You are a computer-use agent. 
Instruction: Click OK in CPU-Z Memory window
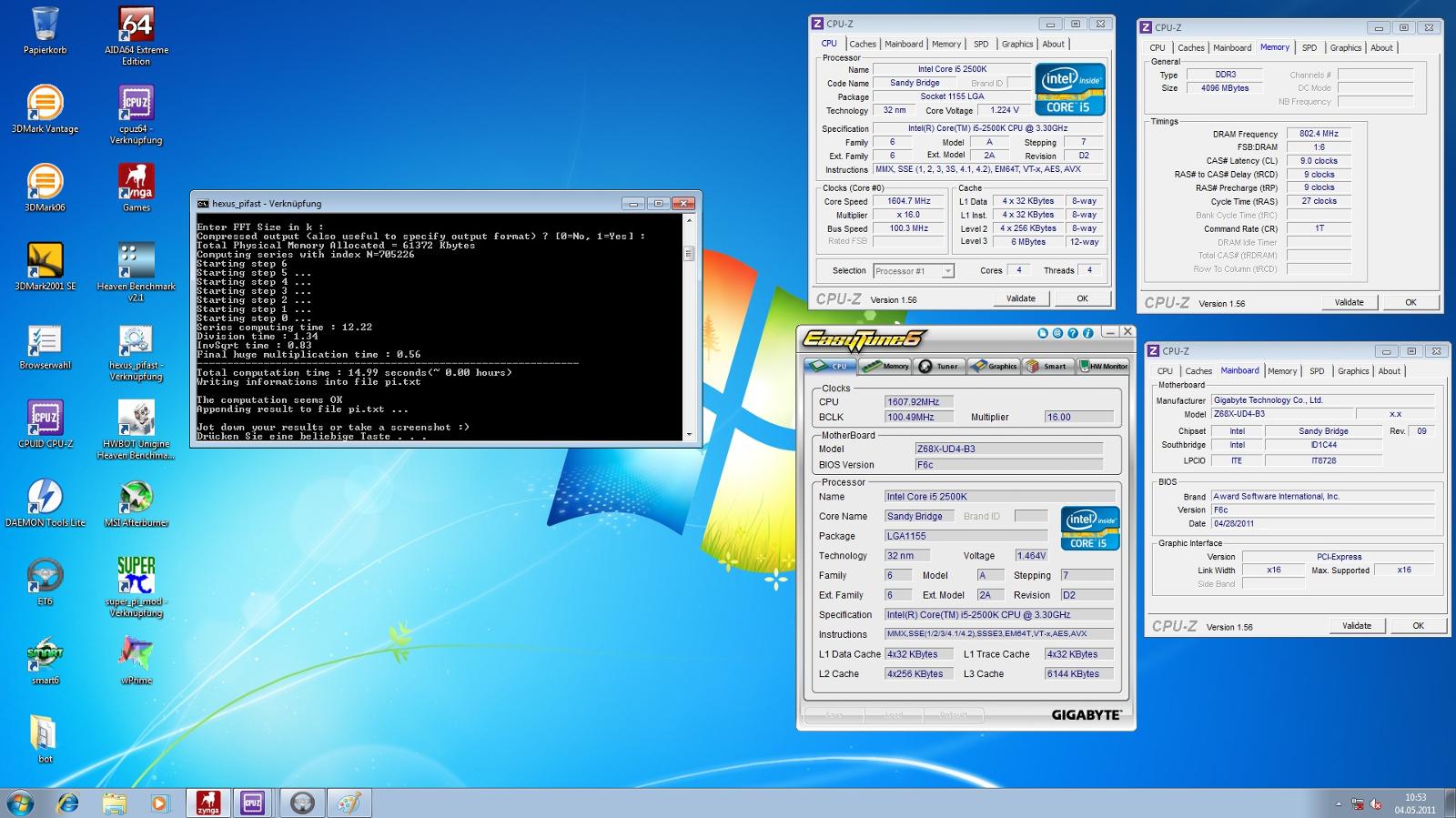pyautogui.click(x=1410, y=302)
